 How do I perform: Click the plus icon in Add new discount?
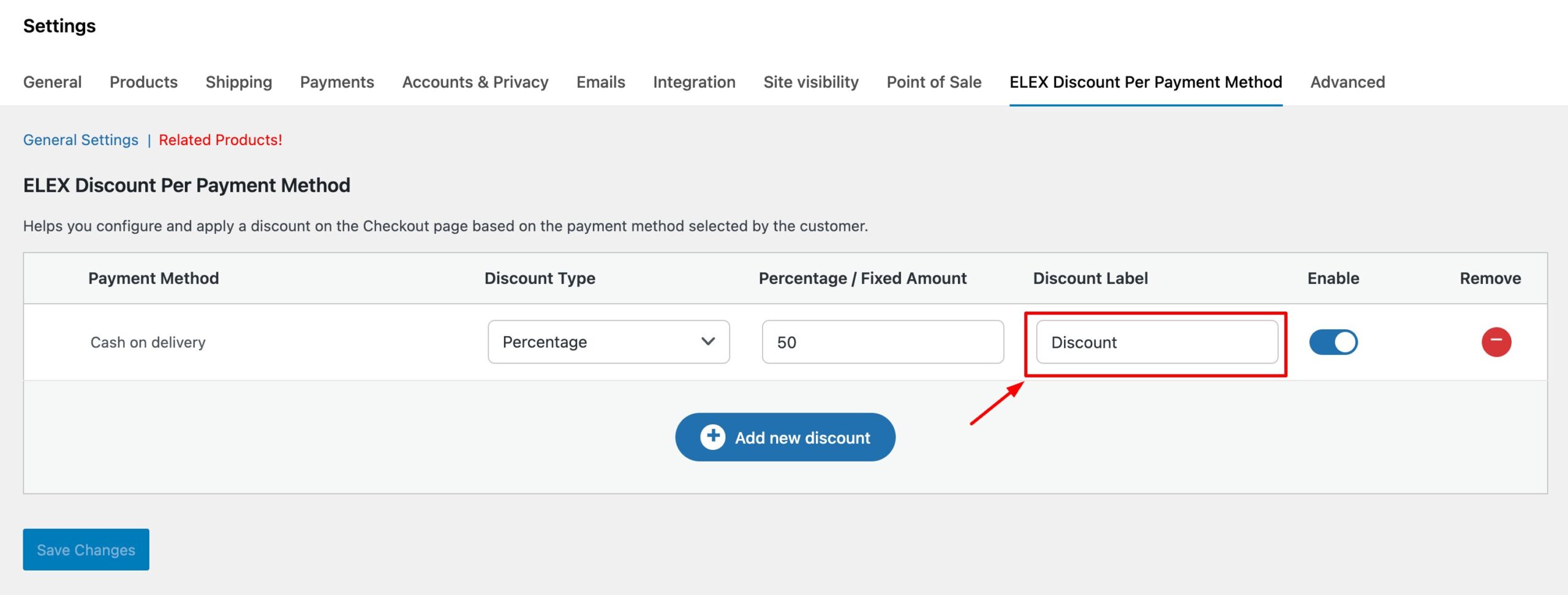712,437
